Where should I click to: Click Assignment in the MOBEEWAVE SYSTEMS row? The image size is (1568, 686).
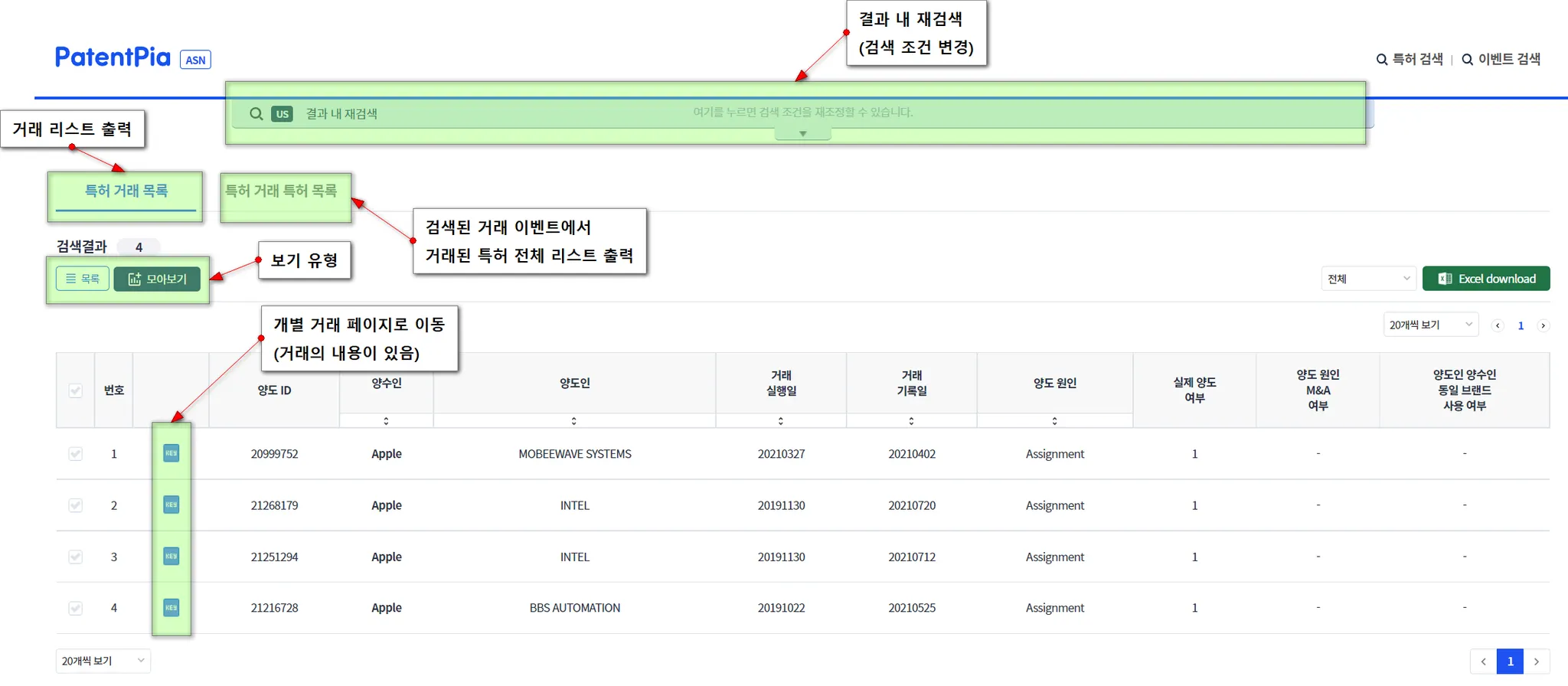tap(1055, 454)
